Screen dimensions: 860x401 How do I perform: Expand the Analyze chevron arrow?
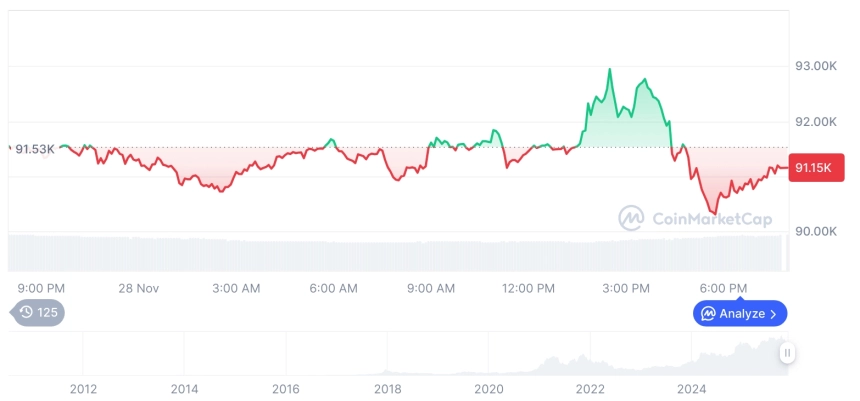pyautogui.click(x=773, y=314)
